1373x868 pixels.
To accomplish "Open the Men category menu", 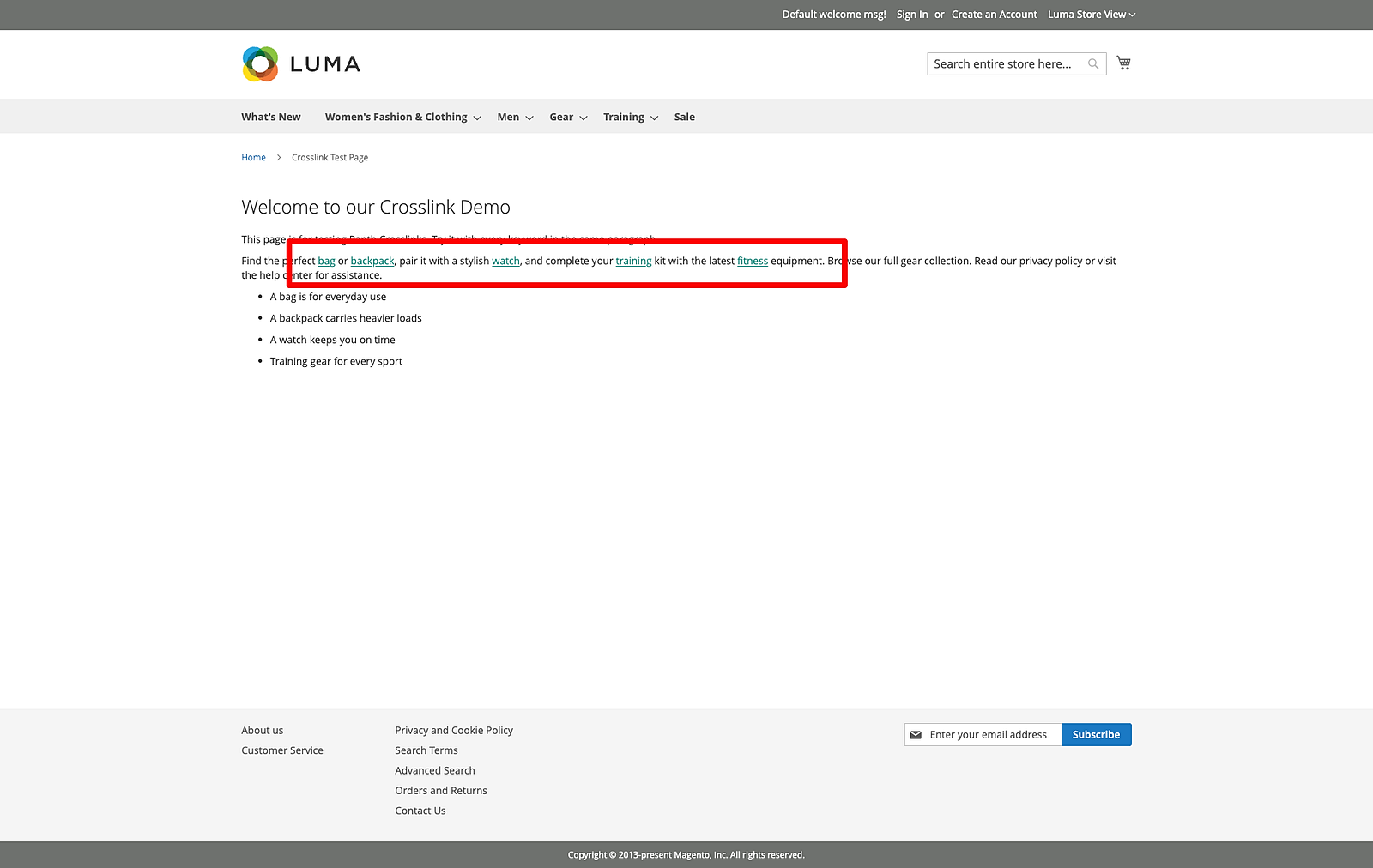I will click(508, 117).
